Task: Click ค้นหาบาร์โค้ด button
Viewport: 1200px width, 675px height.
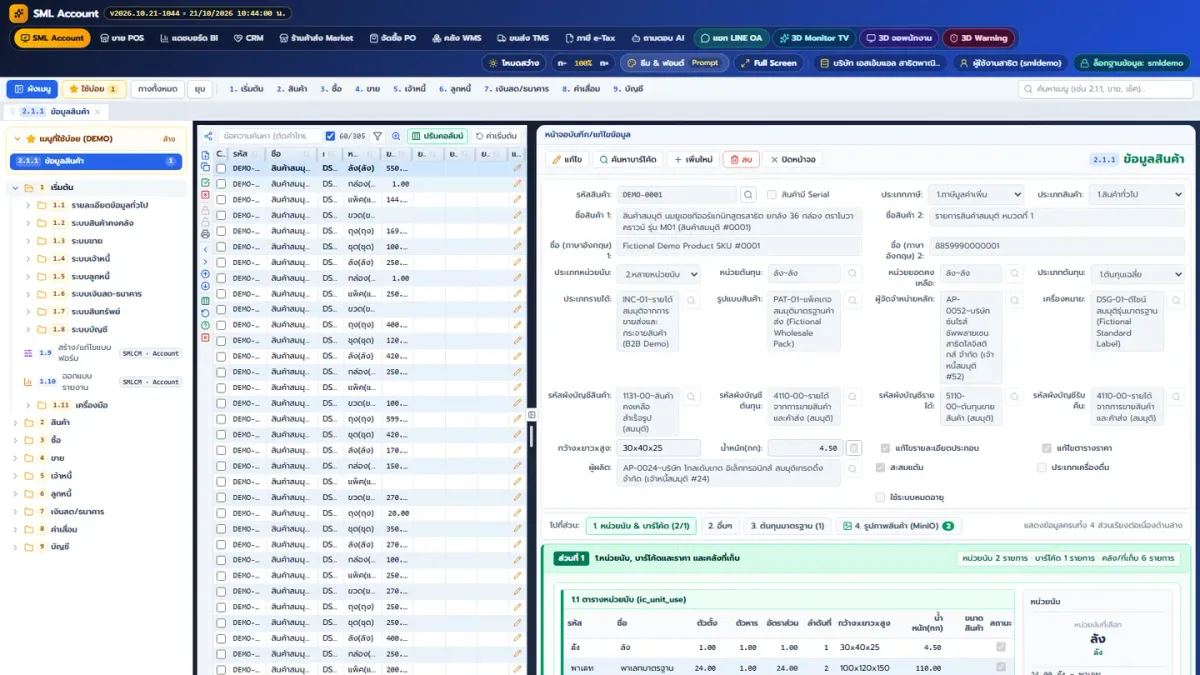Action: [x=628, y=159]
